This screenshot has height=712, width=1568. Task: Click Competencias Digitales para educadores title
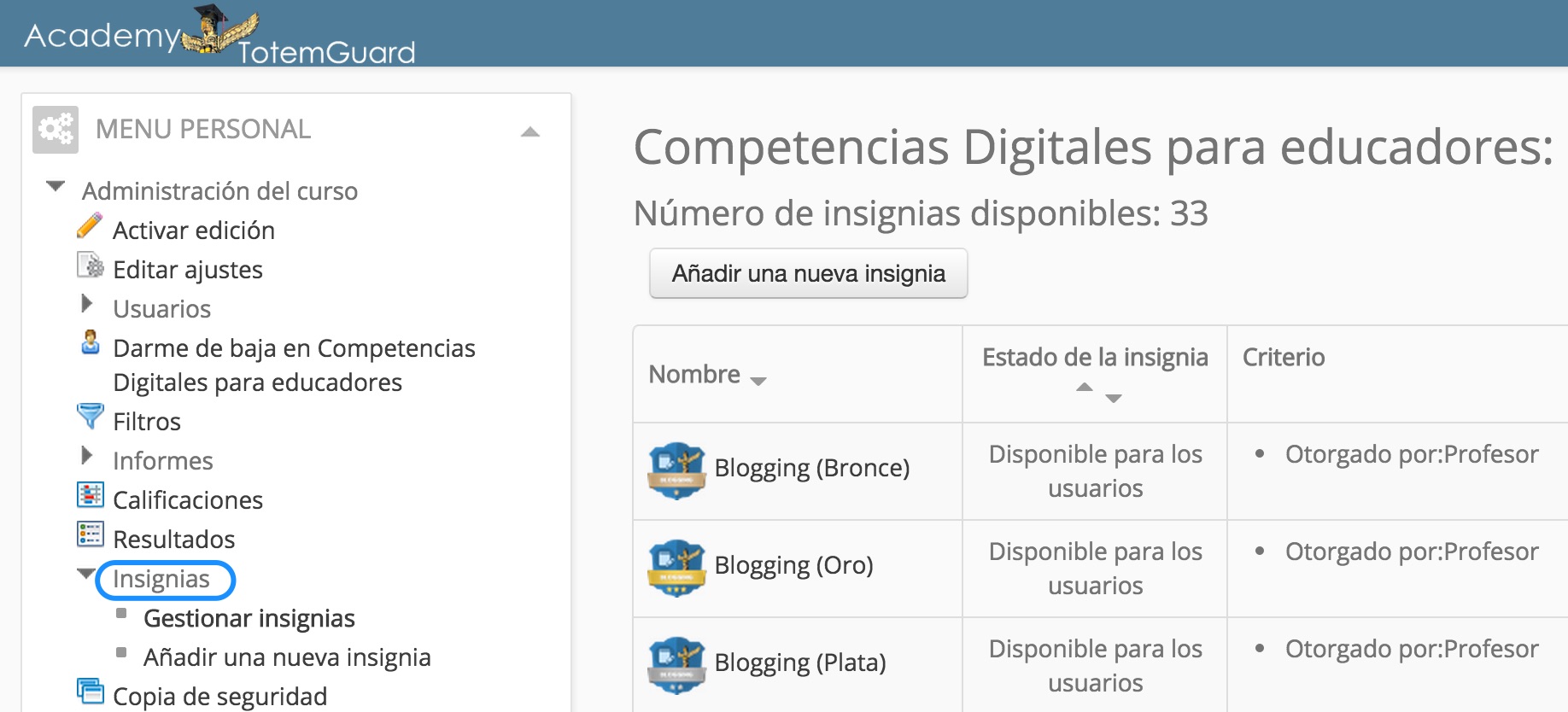click(x=1093, y=147)
